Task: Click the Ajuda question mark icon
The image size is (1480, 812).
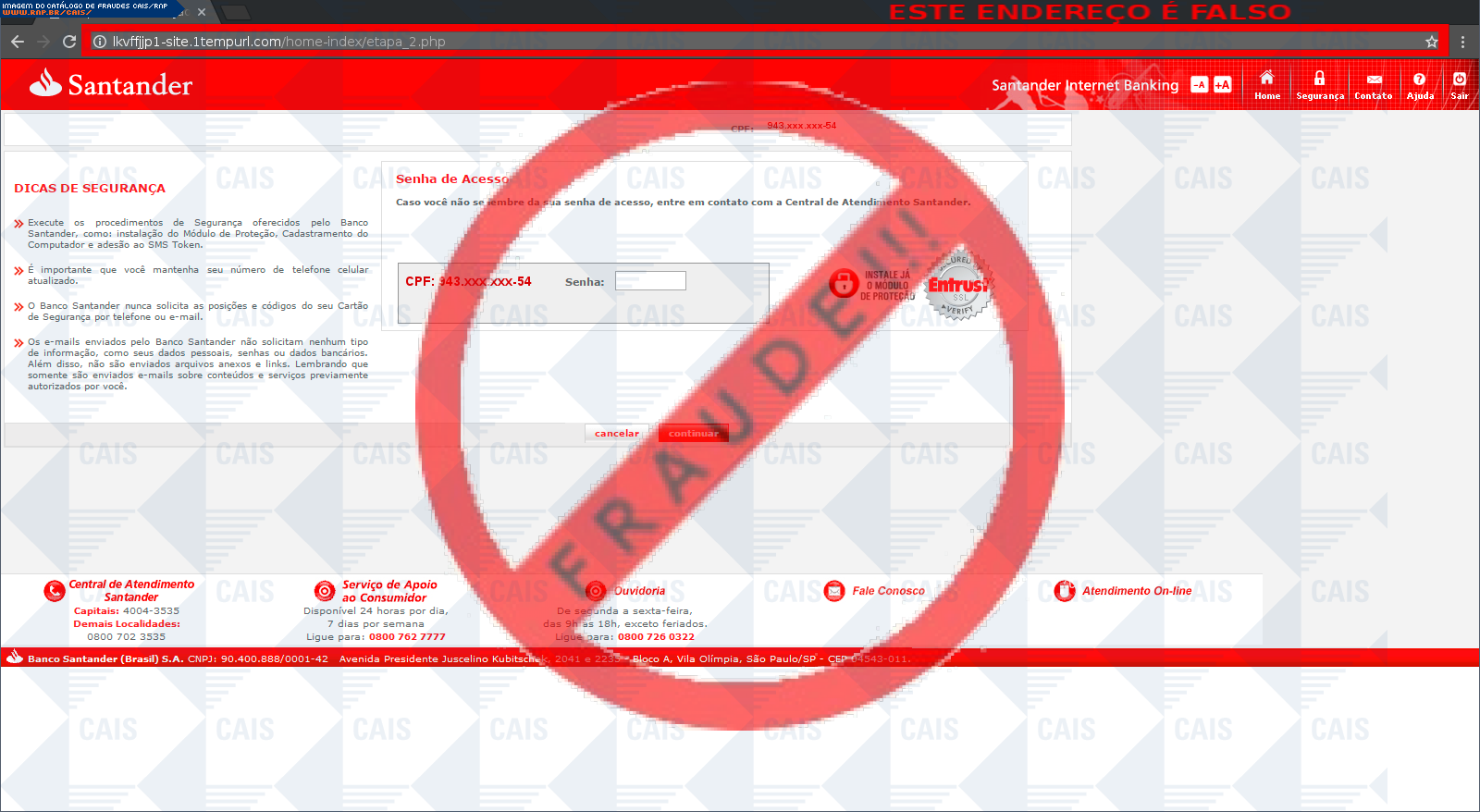Action: click(x=1419, y=80)
